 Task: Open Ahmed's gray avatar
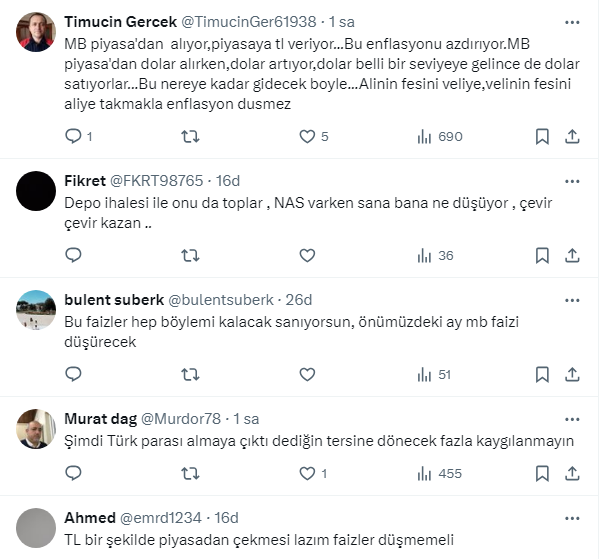(36, 527)
